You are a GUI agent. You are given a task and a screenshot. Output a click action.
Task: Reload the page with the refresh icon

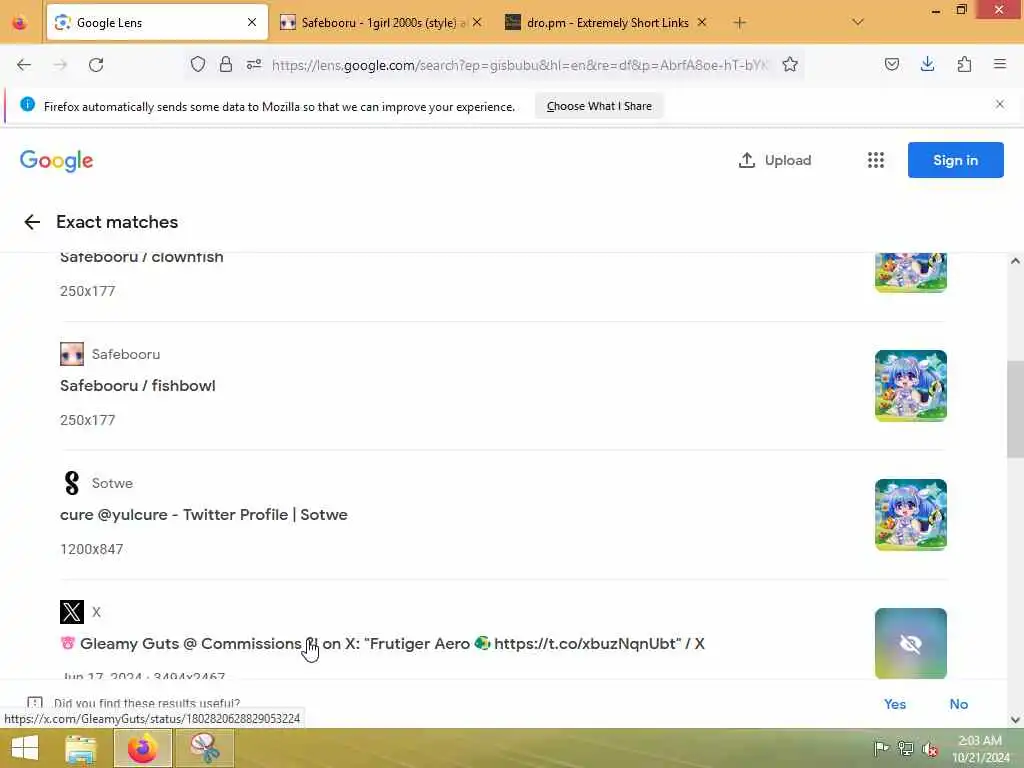coord(96,65)
